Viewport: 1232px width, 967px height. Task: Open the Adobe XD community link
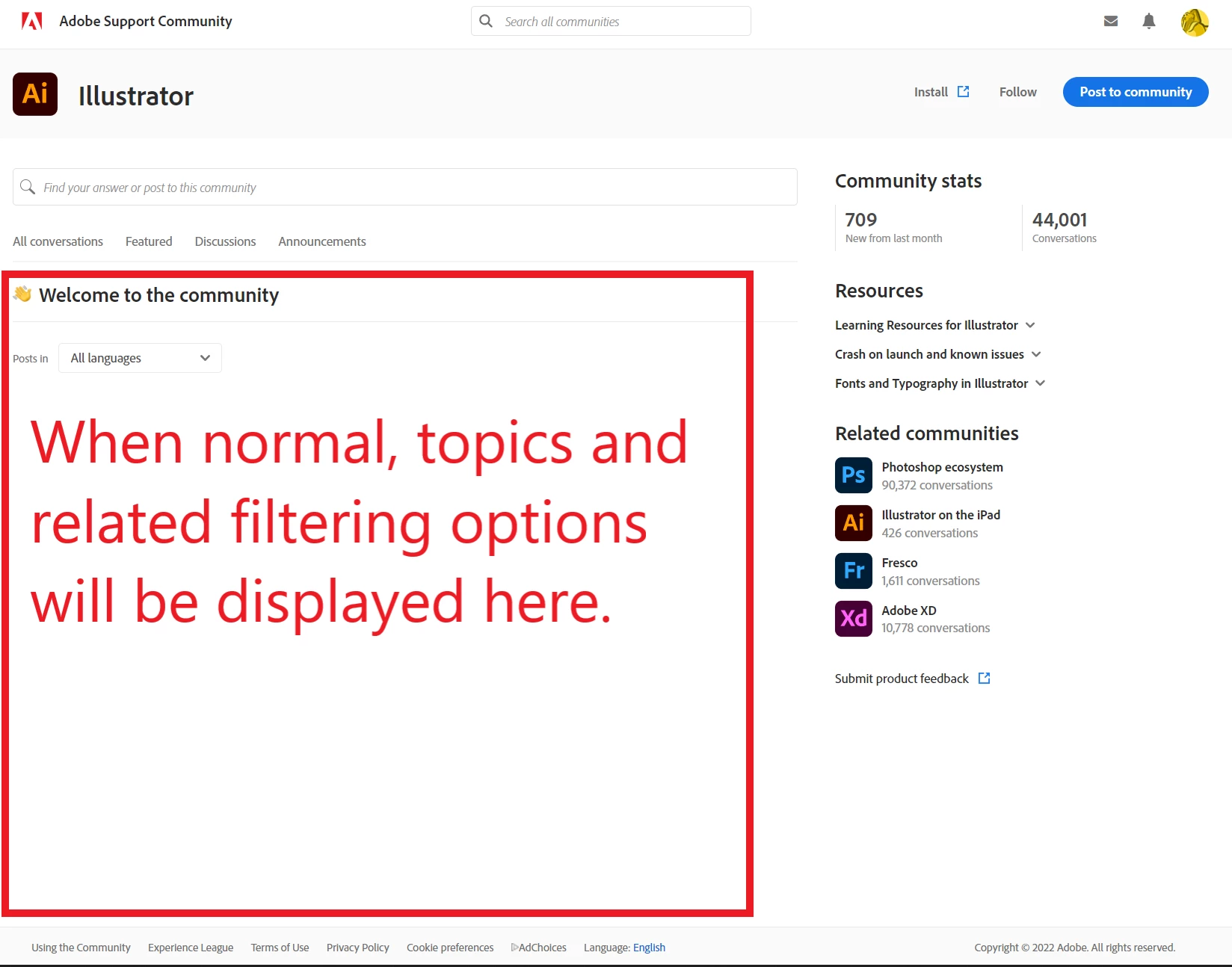(909, 611)
